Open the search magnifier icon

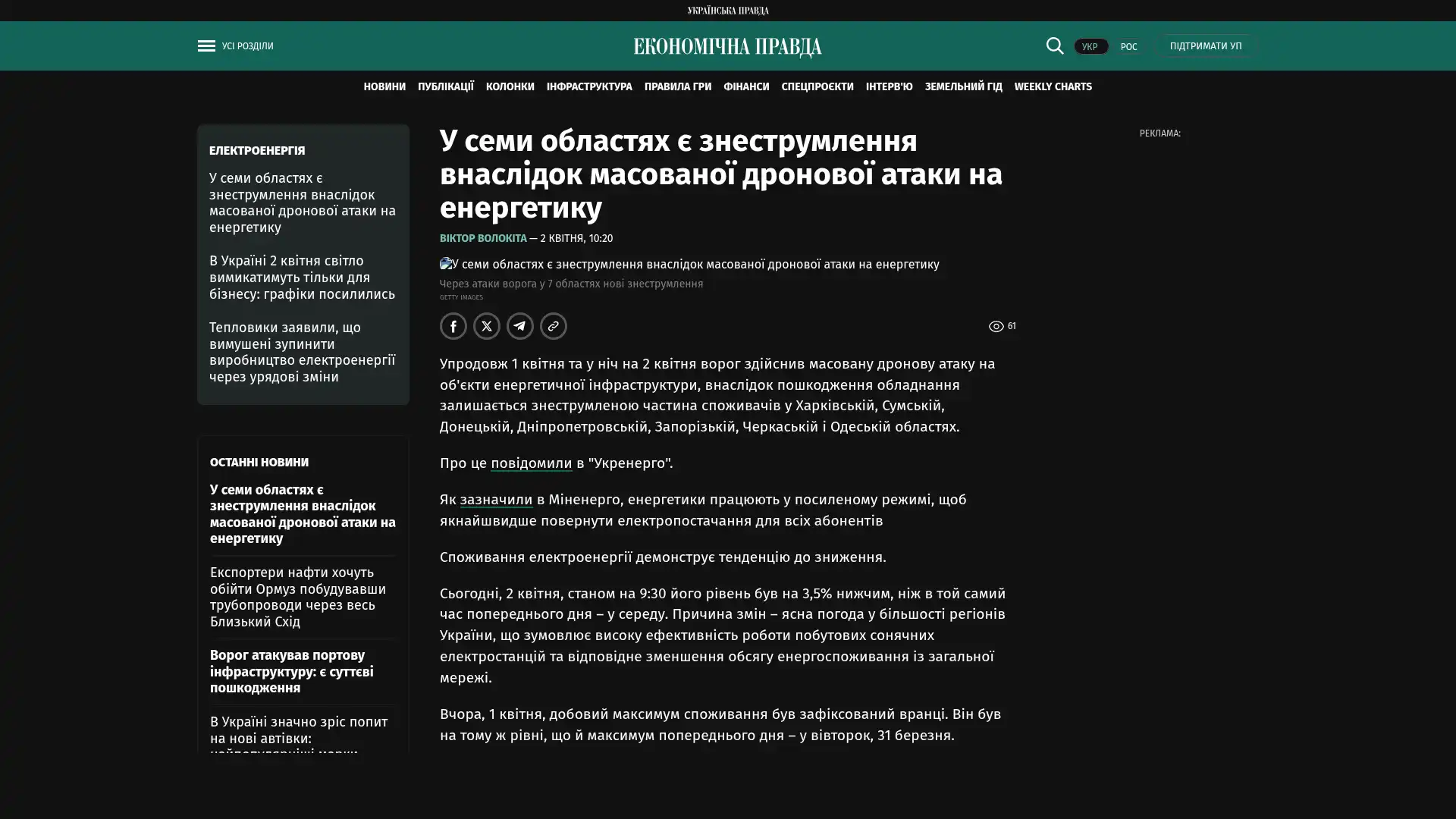(1054, 45)
